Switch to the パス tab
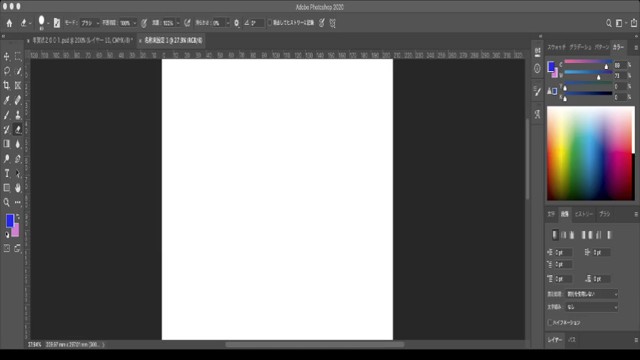The image size is (640, 360). [x=572, y=340]
